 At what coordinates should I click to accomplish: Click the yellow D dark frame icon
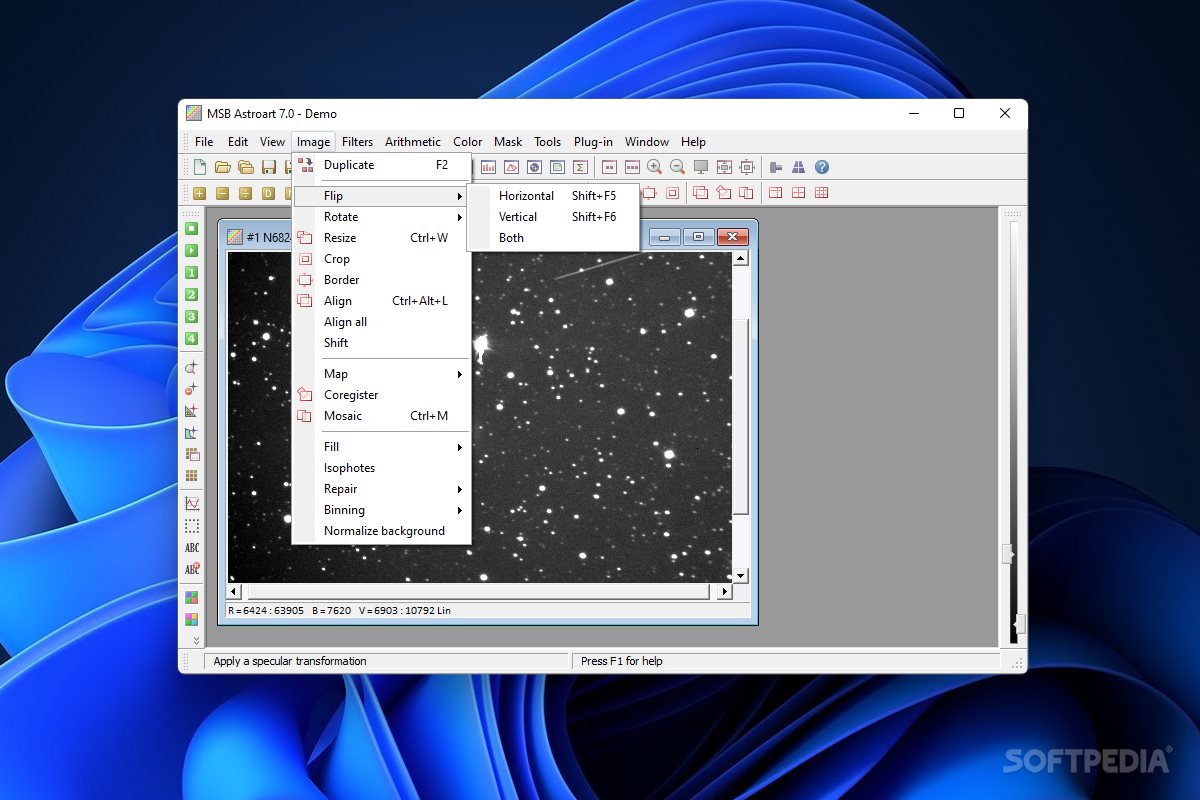coord(268,193)
